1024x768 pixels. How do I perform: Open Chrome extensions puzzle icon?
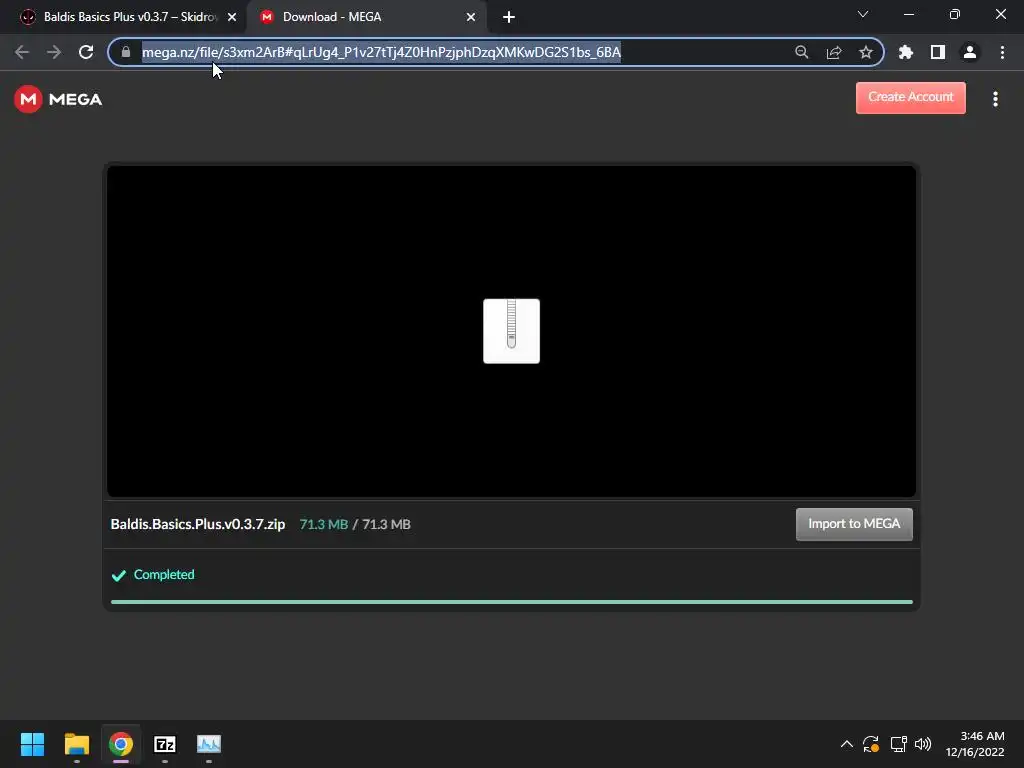906,52
